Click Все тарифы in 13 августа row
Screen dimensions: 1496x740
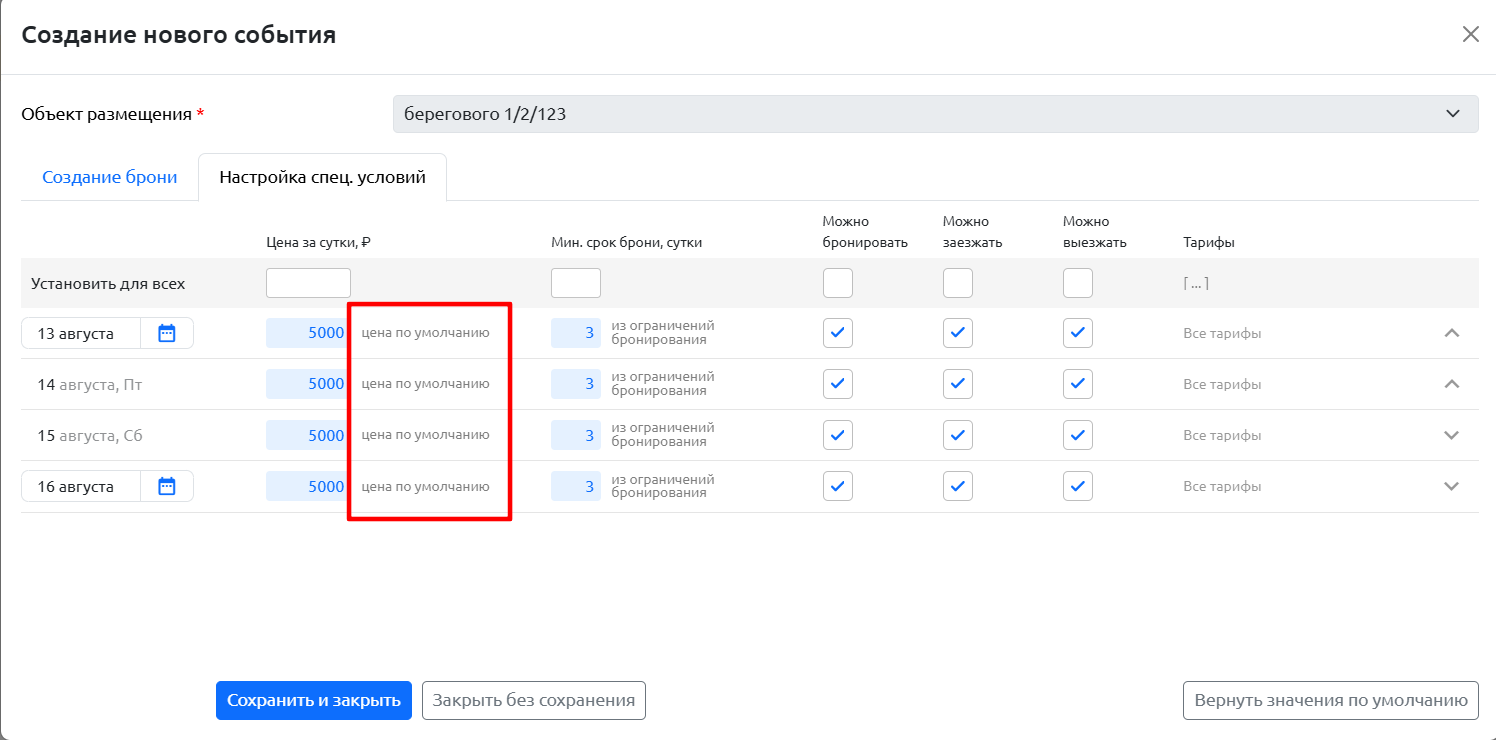click(1222, 333)
